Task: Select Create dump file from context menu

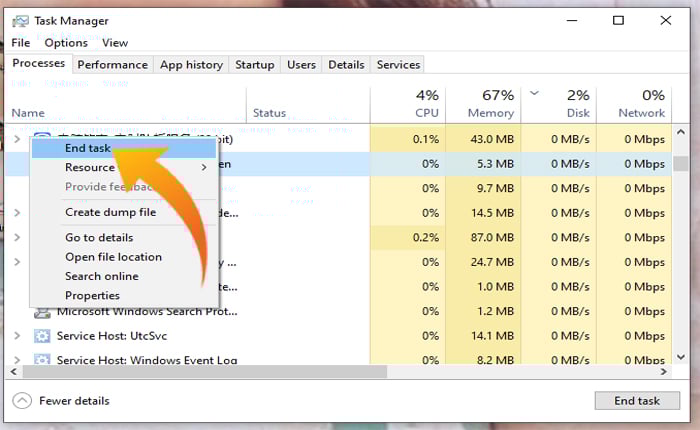Action: (x=110, y=212)
